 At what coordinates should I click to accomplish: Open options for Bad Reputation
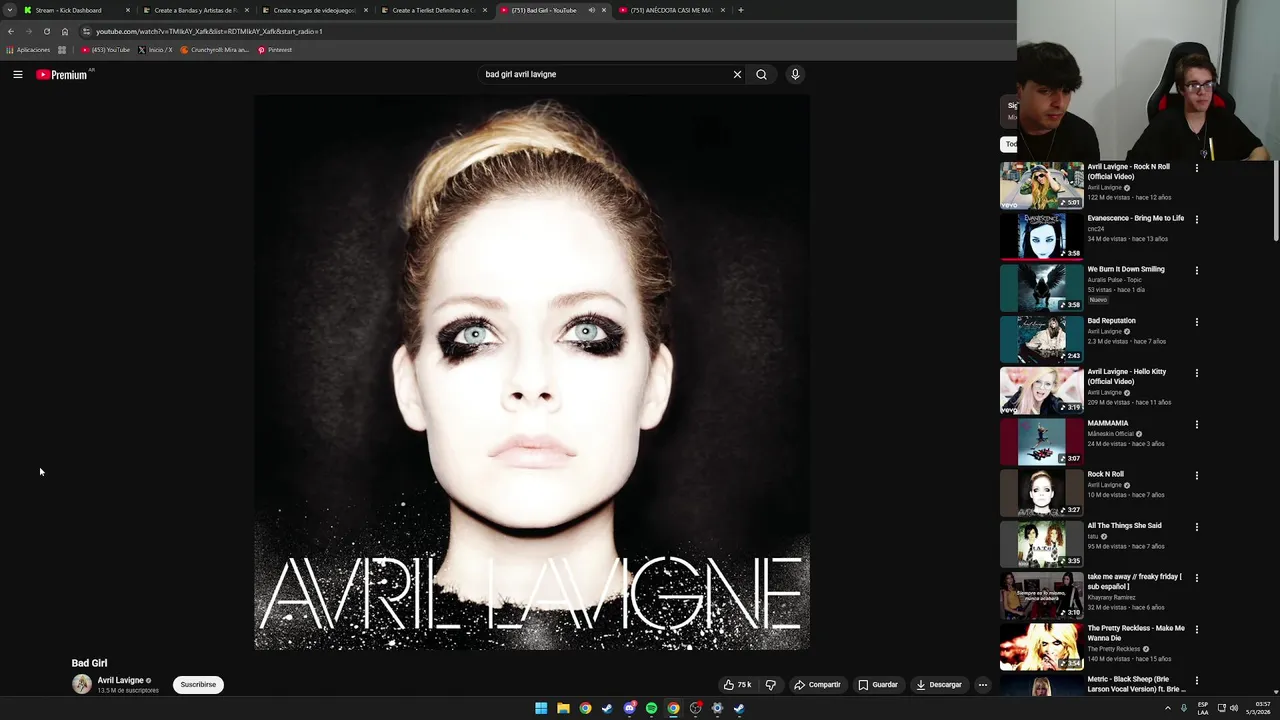[1196, 322]
